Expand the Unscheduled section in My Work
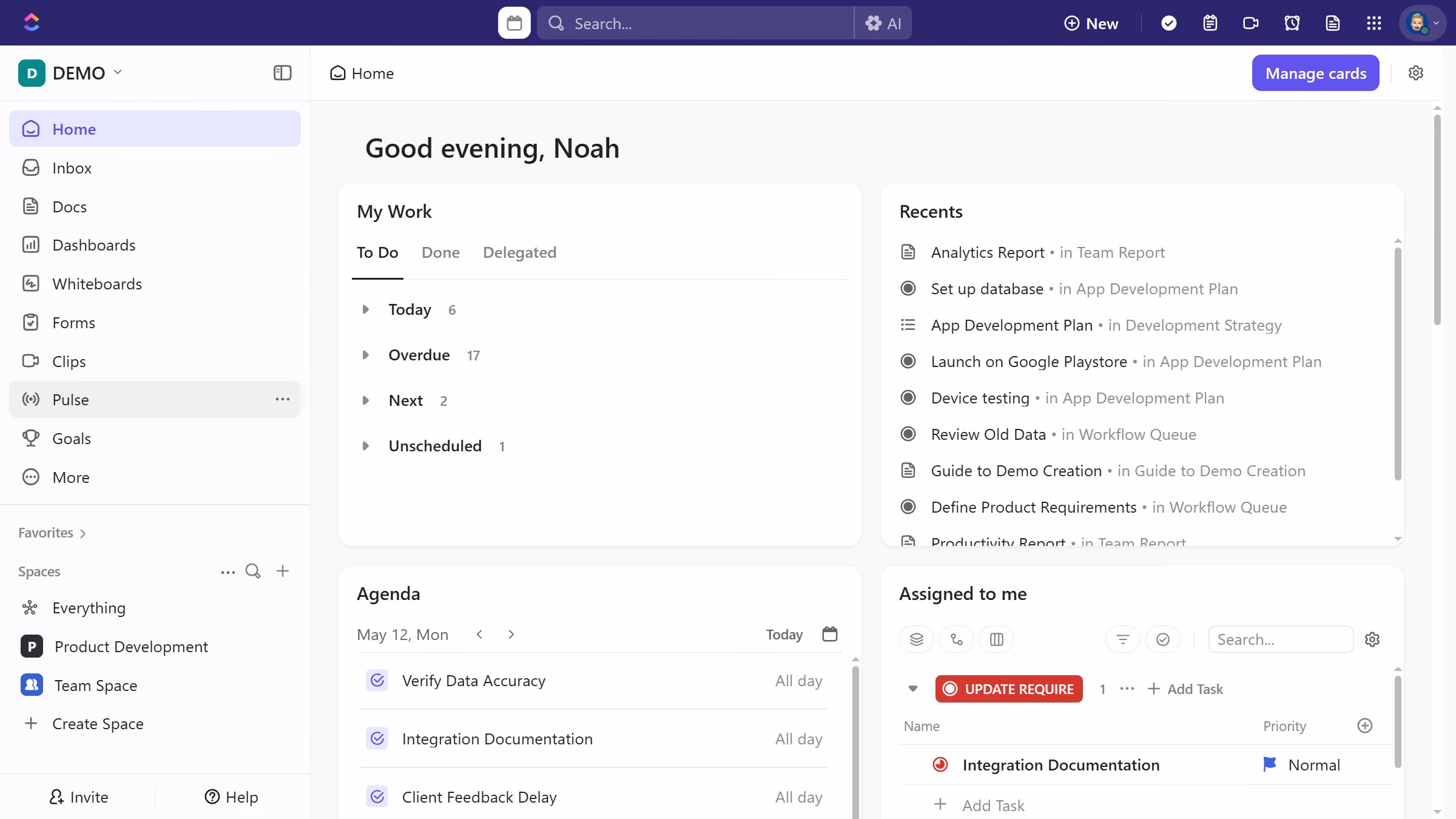This screenshot has width=1456, height=819. point(365,446)
